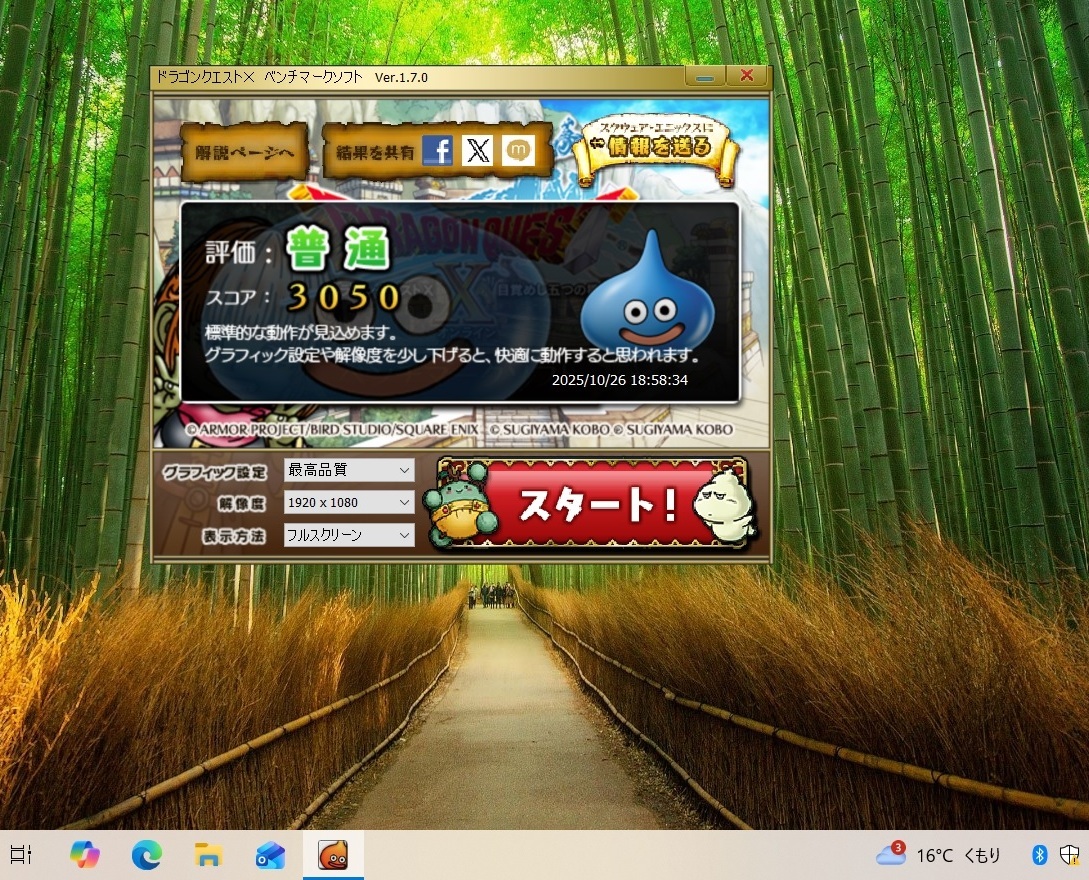Viewport: 1089px width, 880px height.
Task: Click the slime benchmark icon on the taskbar
Action: point(333,855)
